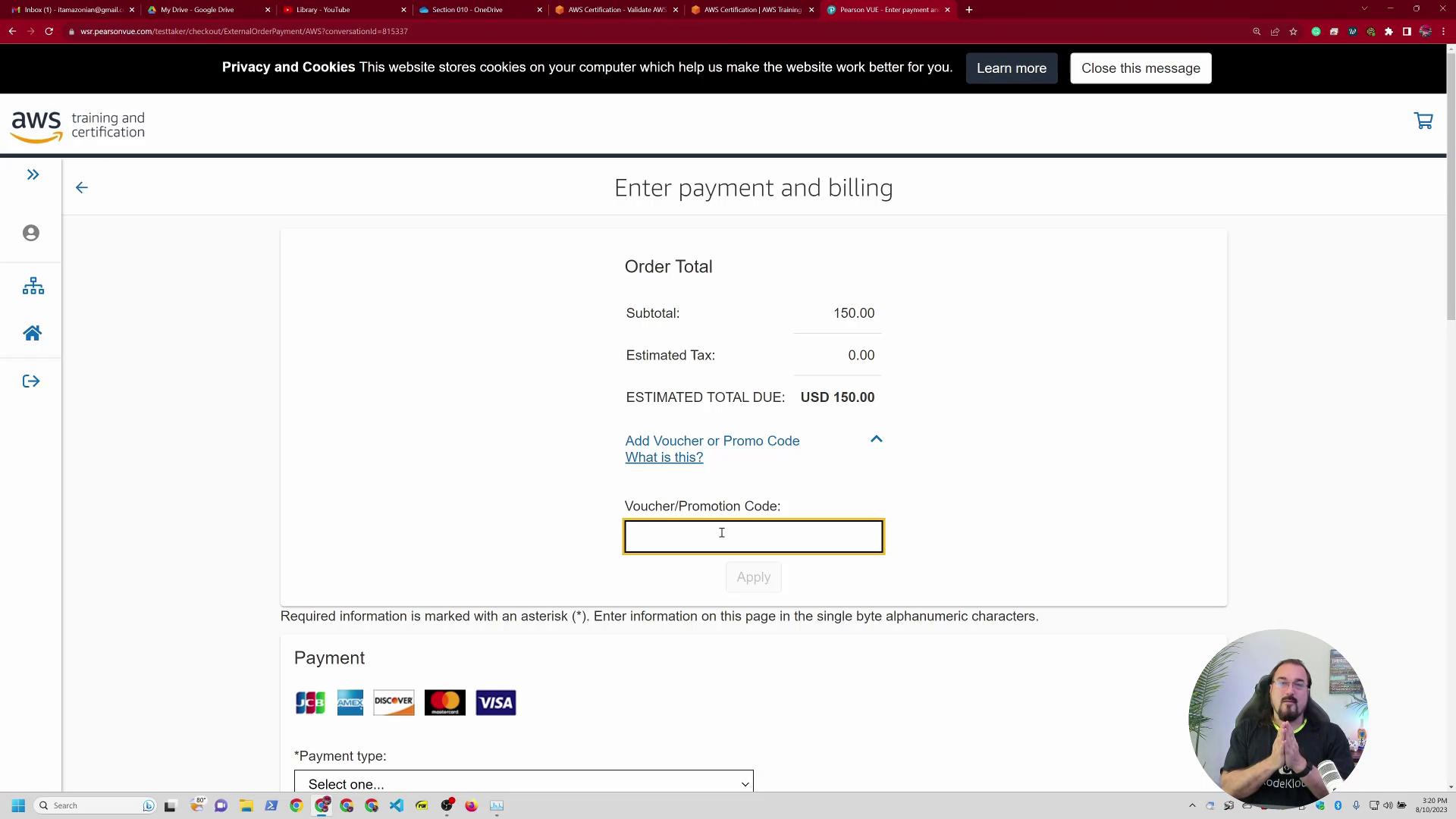The height and width of the screenshot is (819, 1456).
Task: Click the AWS training and certification logo
Action: pyautogui.click(x=78, y=126)
